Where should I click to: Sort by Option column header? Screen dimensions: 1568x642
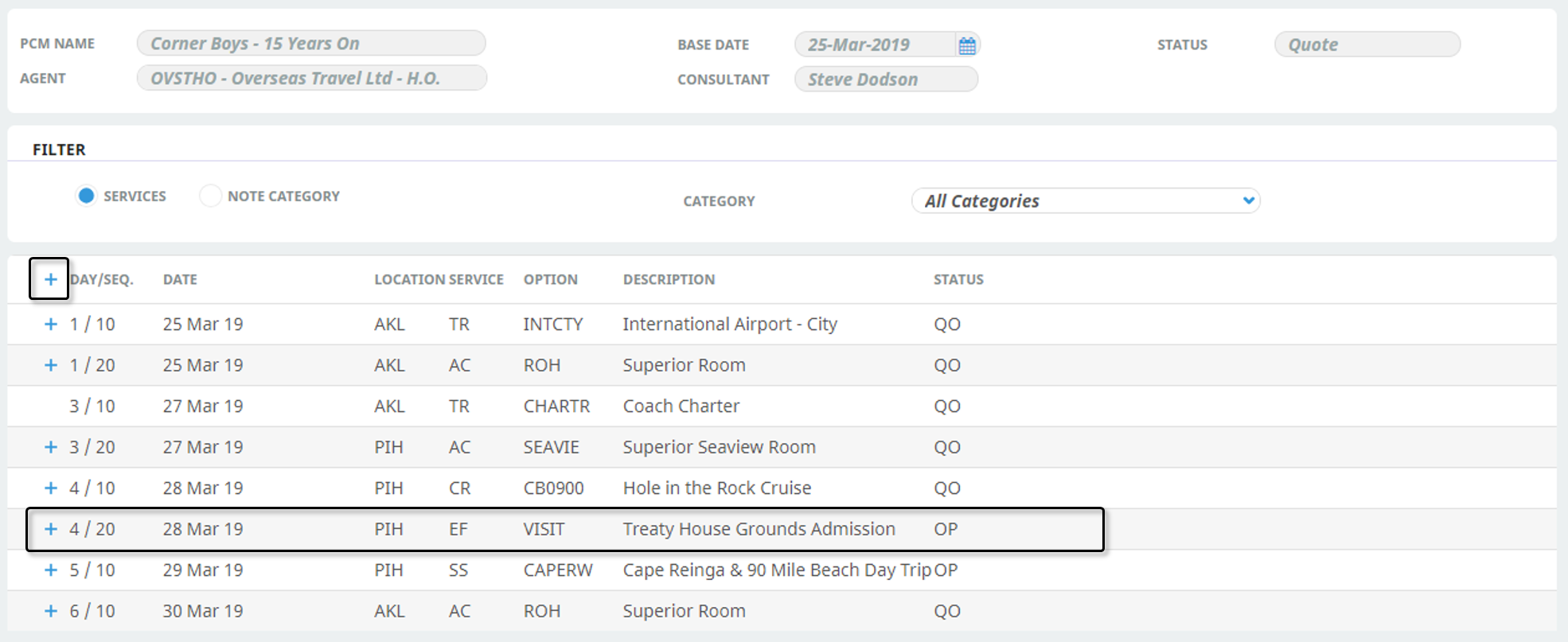click(x=551, y=279)
